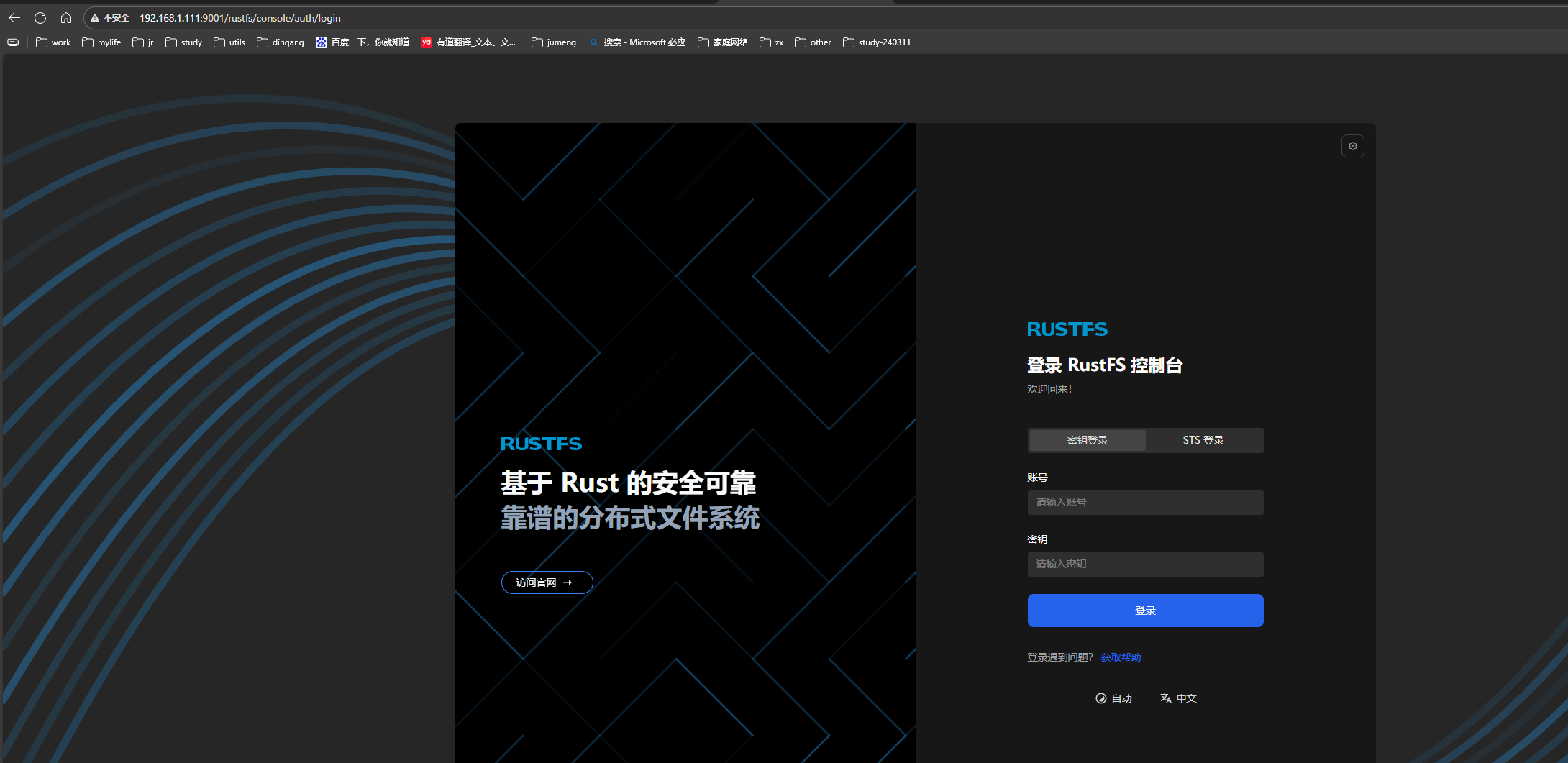Viewport: 1568px width, 763px height.
Task: Click the 访问官网 button
Action: (547, 582)
